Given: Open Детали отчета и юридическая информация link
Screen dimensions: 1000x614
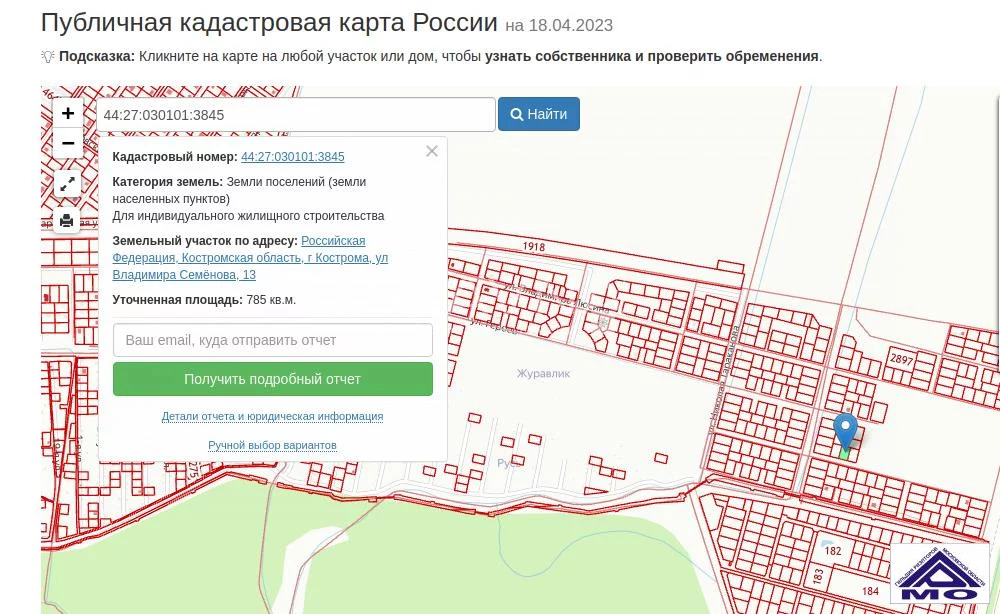Looking at the screenshot, I should click(272, 416).
